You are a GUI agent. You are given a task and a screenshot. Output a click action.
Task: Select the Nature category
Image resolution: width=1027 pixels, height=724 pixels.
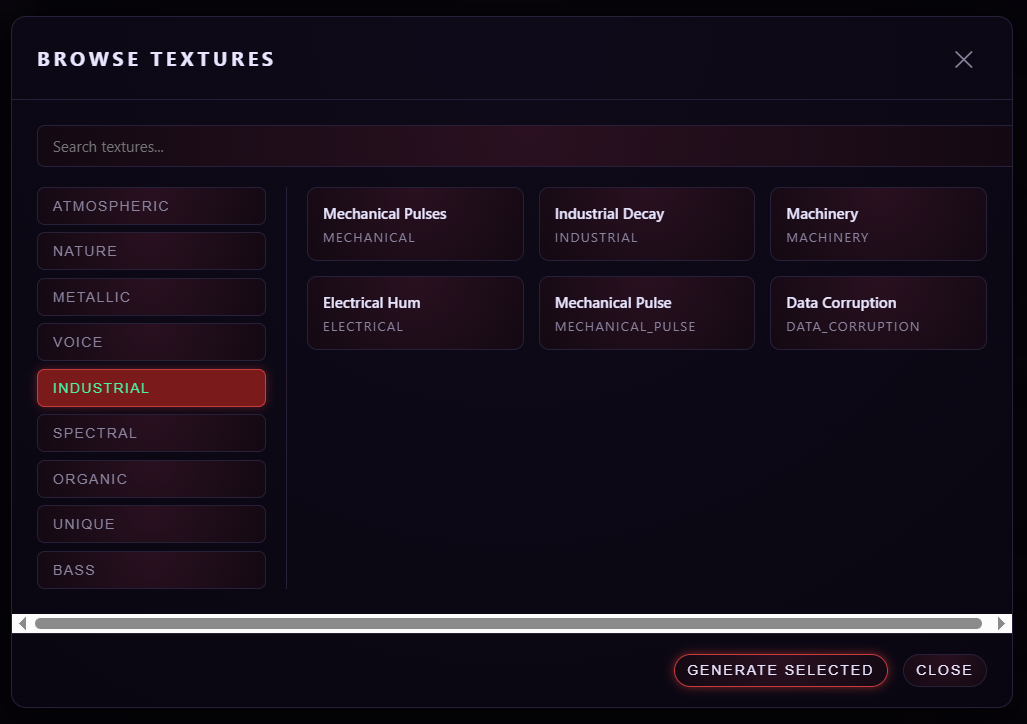pyautogui.click(x=151, y=251)
